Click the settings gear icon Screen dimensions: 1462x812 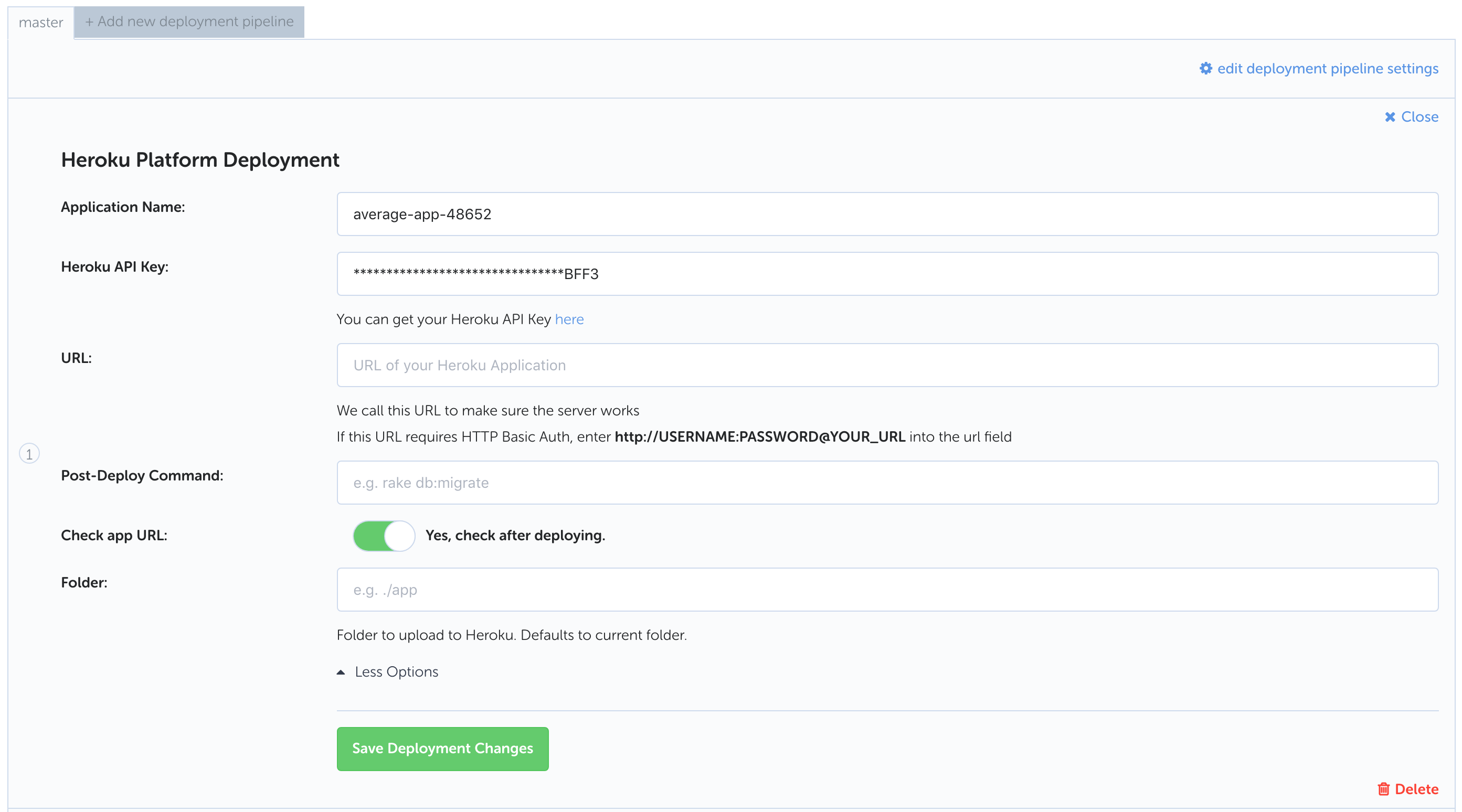click(1205, 68)
